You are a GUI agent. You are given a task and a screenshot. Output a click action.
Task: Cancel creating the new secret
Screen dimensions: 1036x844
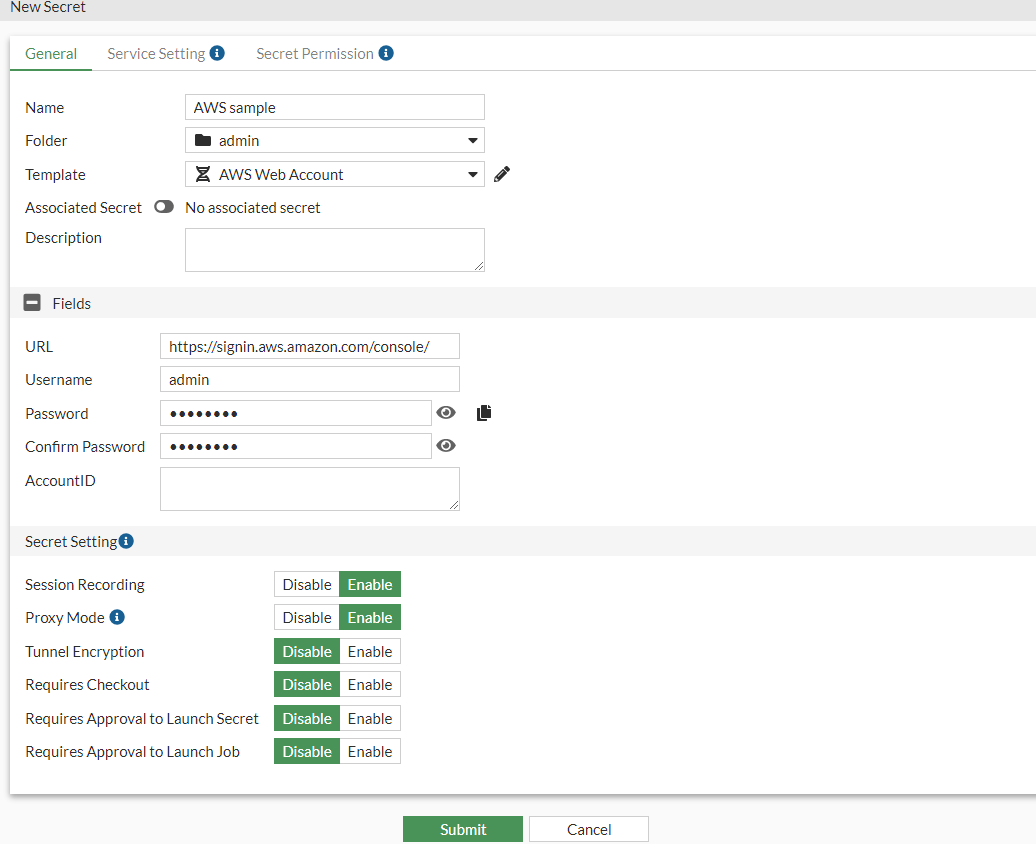pyautogui.click(x=588, y=829)
